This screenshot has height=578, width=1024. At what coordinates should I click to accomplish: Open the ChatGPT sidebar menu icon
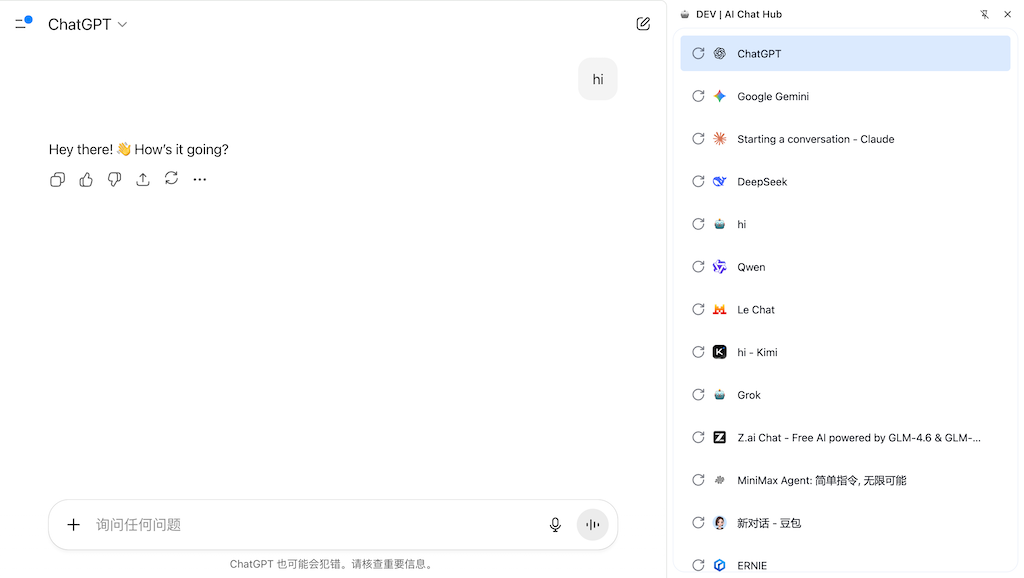tap(24, 24)
